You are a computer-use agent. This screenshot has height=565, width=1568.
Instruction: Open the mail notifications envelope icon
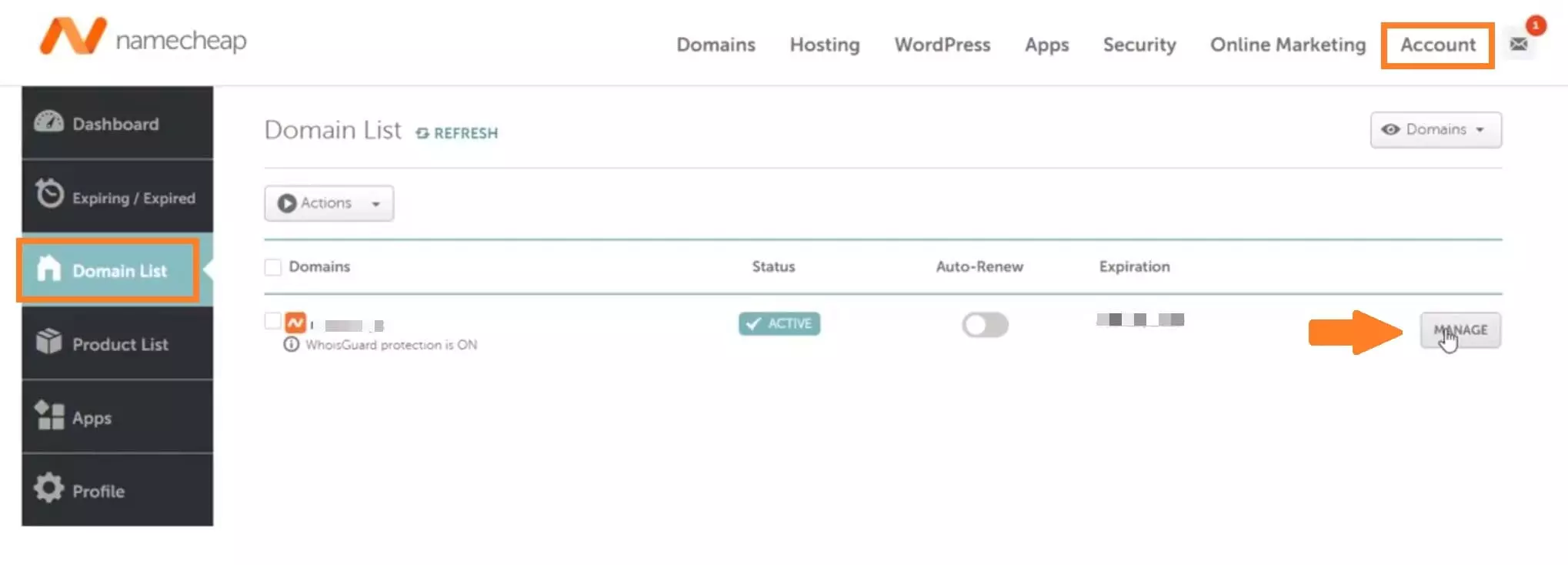[1518, 45]
